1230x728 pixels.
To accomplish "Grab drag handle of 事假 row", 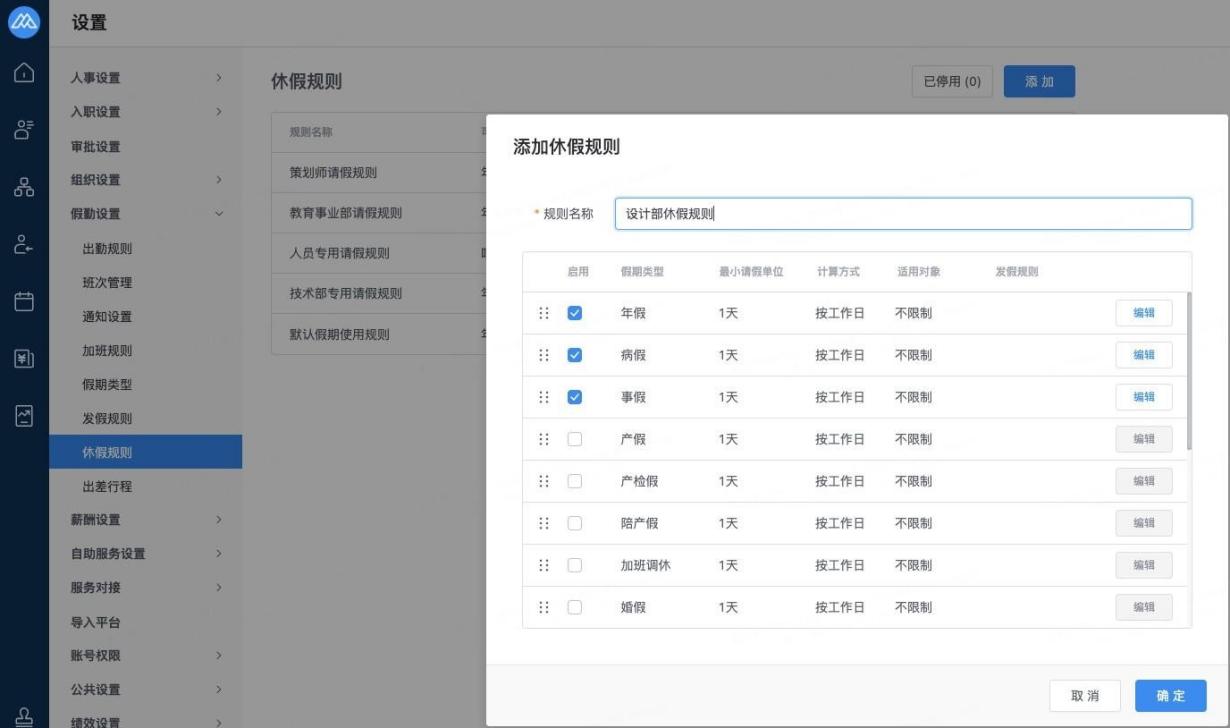I will [544, 397].
